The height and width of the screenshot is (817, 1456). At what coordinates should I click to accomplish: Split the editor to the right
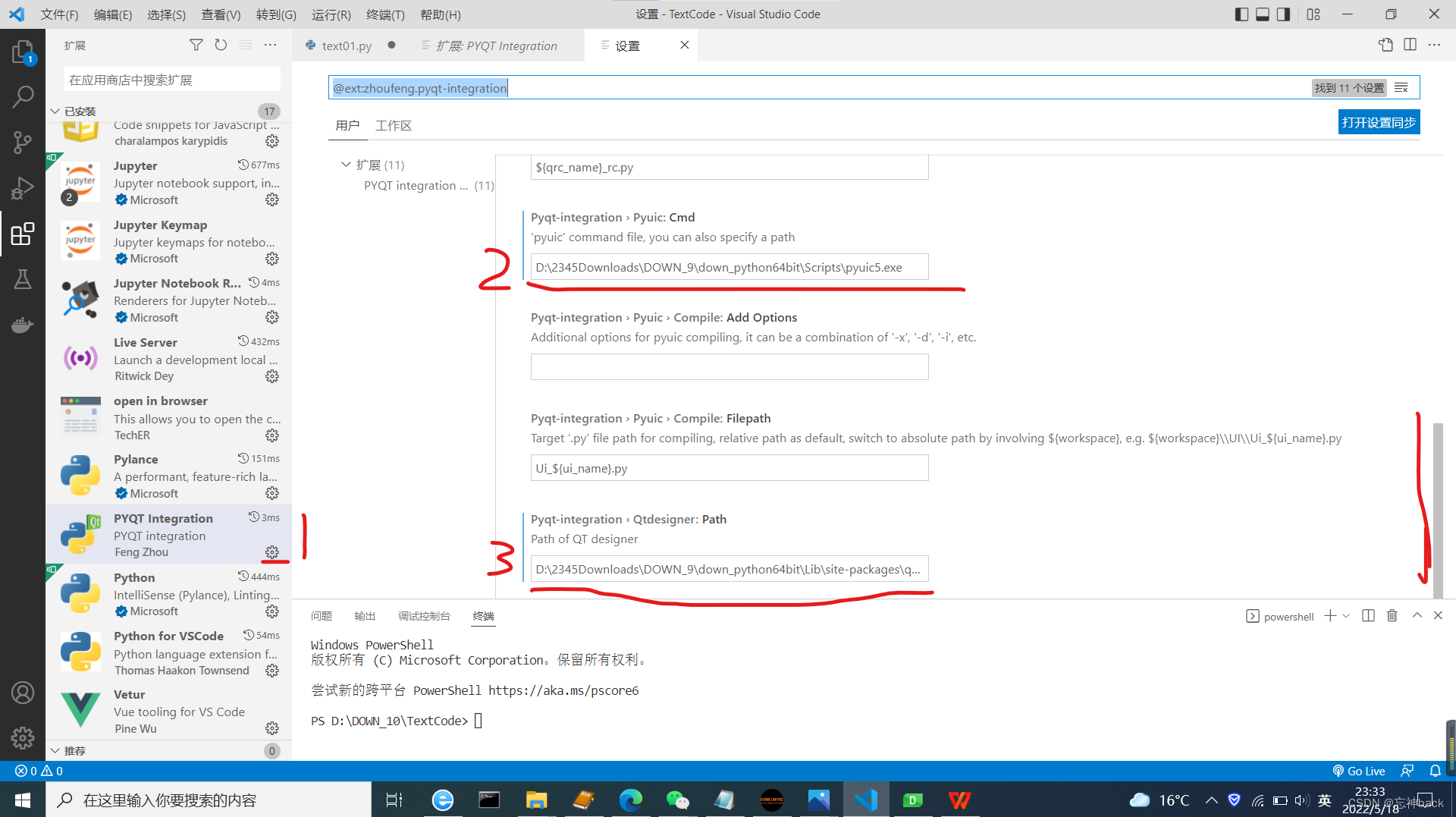point(1410,45)
